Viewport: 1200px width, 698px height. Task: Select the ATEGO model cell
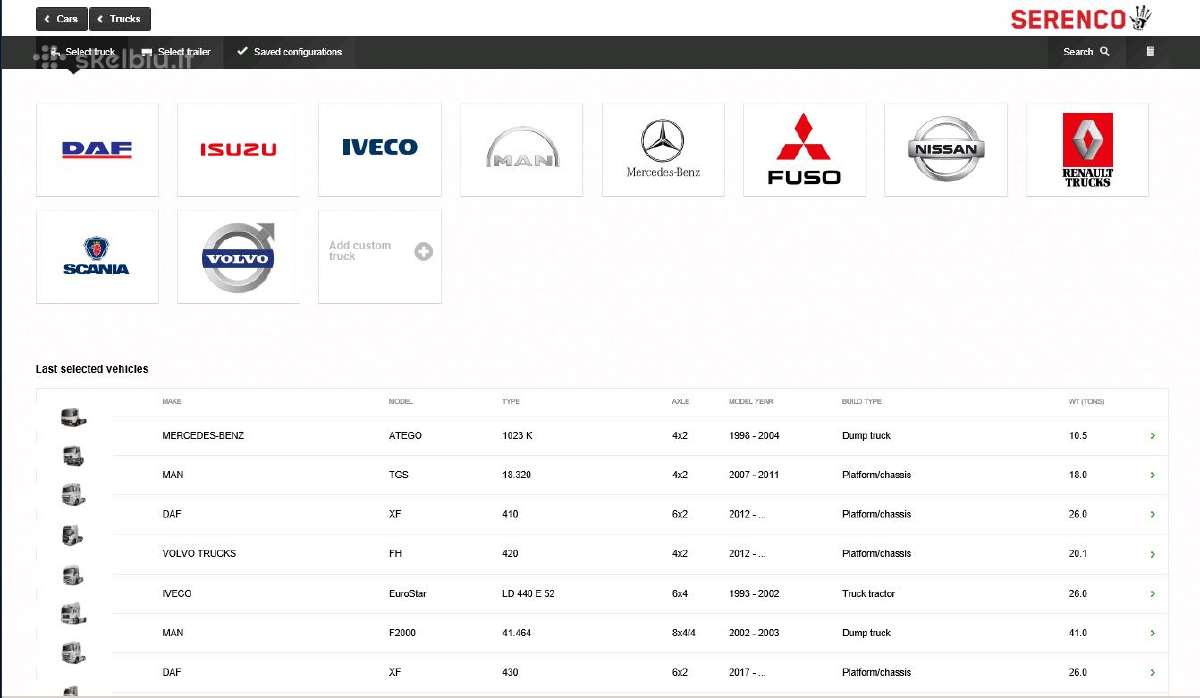click(405, 436)
